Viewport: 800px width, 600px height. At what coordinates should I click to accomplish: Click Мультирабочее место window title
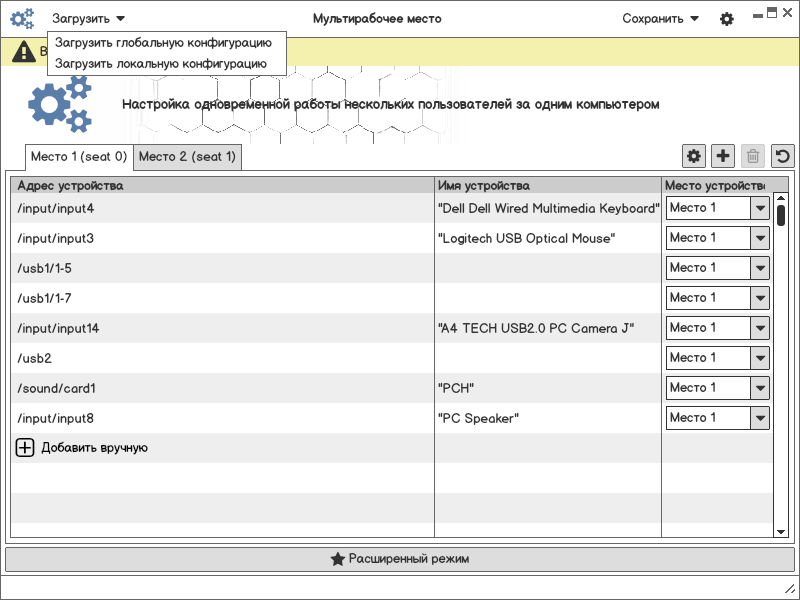pyautogui.click(x=377, y=19)
